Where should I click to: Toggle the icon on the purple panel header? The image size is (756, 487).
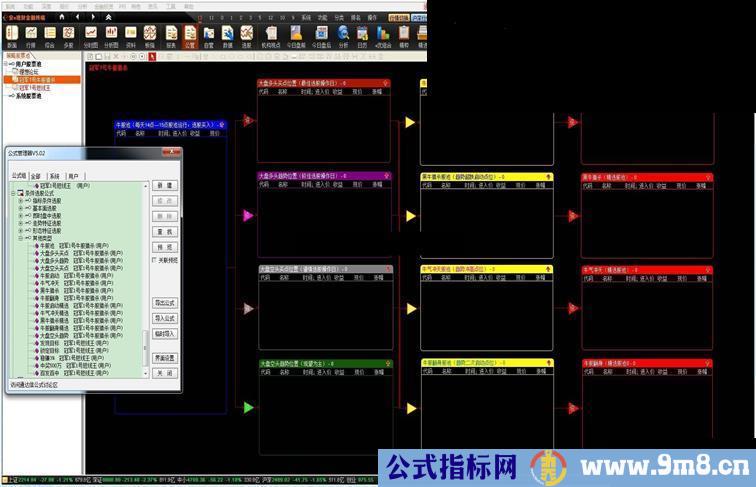[x=386, y=176]
